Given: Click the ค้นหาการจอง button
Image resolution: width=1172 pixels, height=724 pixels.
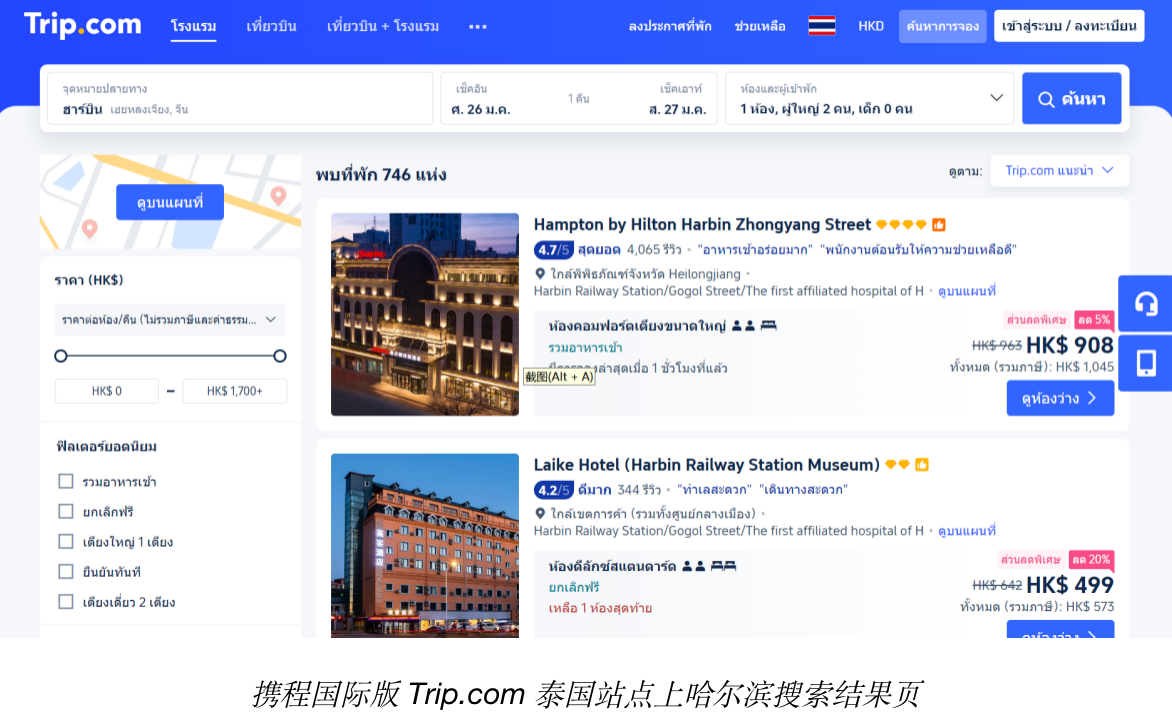Looking at the screenshot, I should (x=943, y=26).
